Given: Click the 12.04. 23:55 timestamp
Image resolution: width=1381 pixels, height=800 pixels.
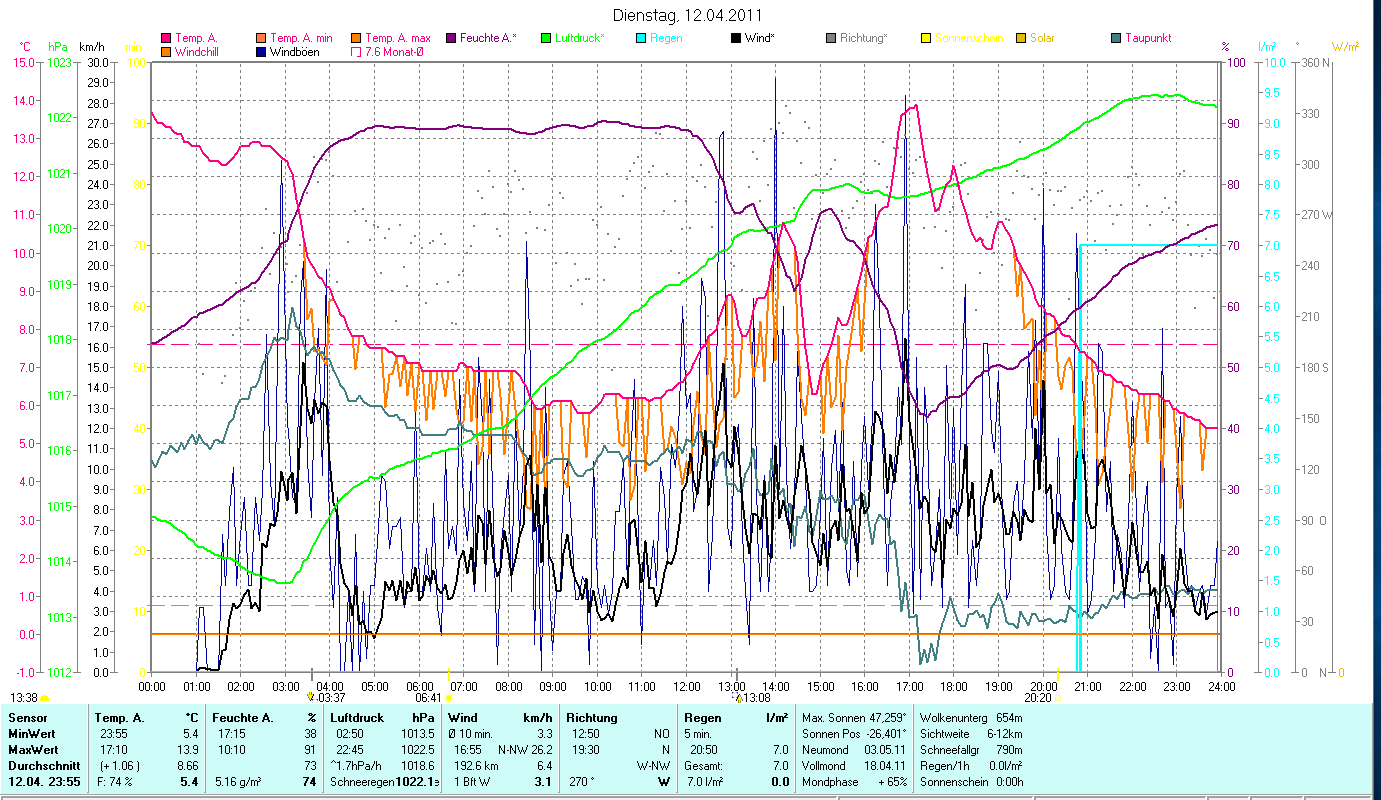Looking at the screenshot, I should [x=43, y=782].
